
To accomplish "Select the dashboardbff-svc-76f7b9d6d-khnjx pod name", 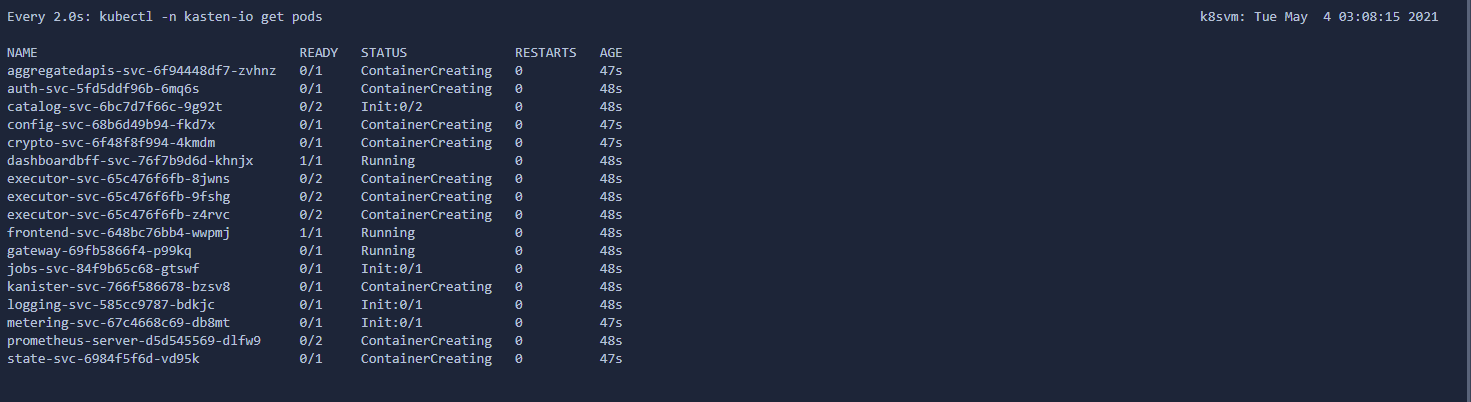I will point(130,161).
